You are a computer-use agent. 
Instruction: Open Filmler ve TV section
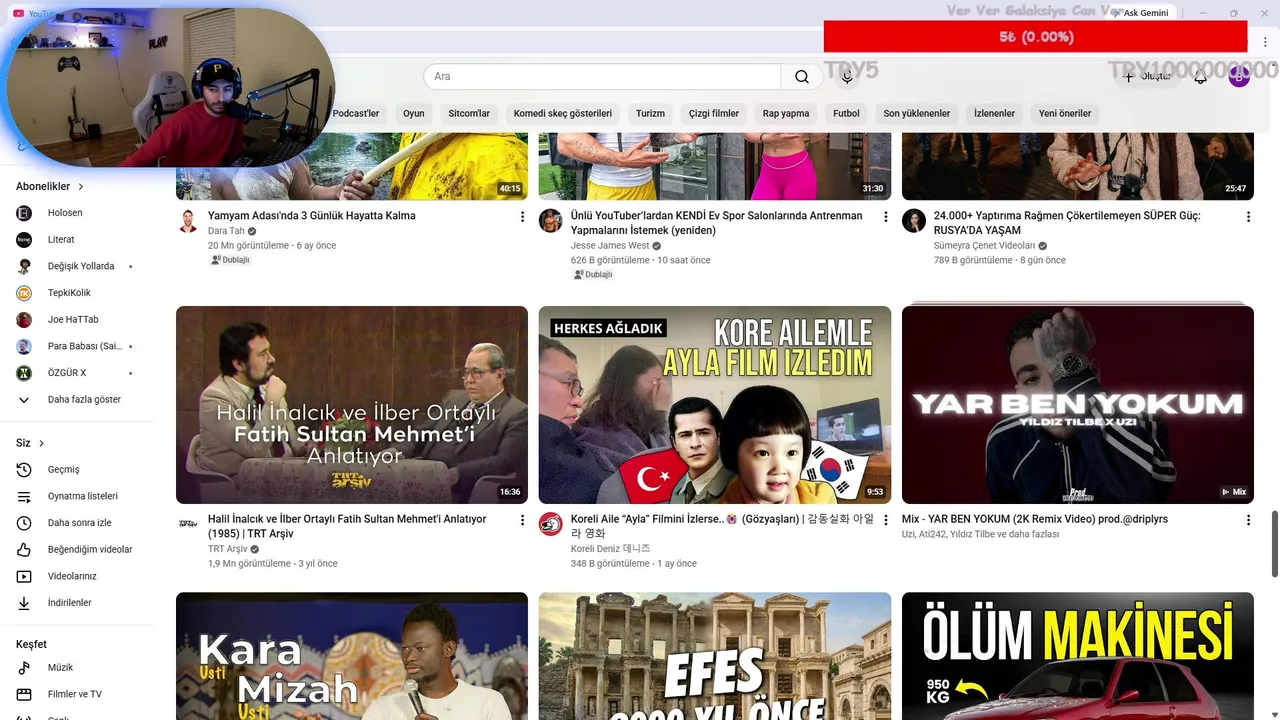(x=76, y=694)
